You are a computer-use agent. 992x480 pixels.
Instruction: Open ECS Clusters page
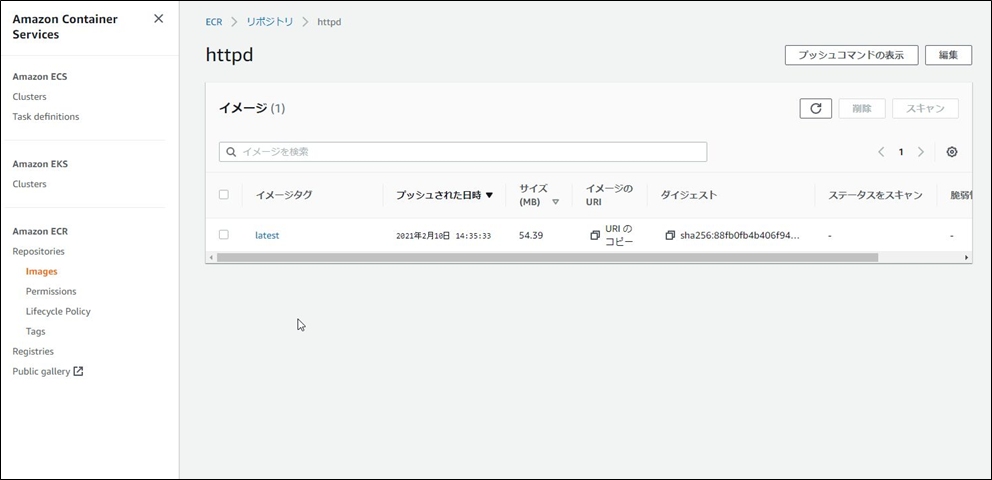click(x=29, y=97)
